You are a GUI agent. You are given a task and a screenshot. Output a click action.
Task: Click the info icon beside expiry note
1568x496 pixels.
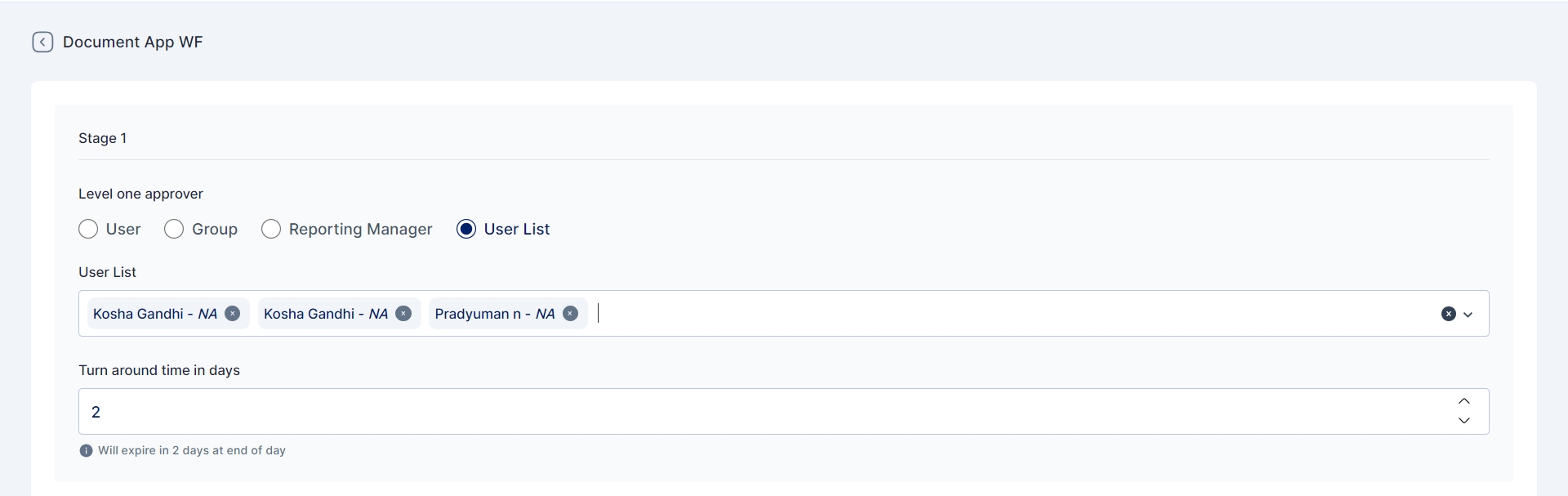tap(86, 451)
